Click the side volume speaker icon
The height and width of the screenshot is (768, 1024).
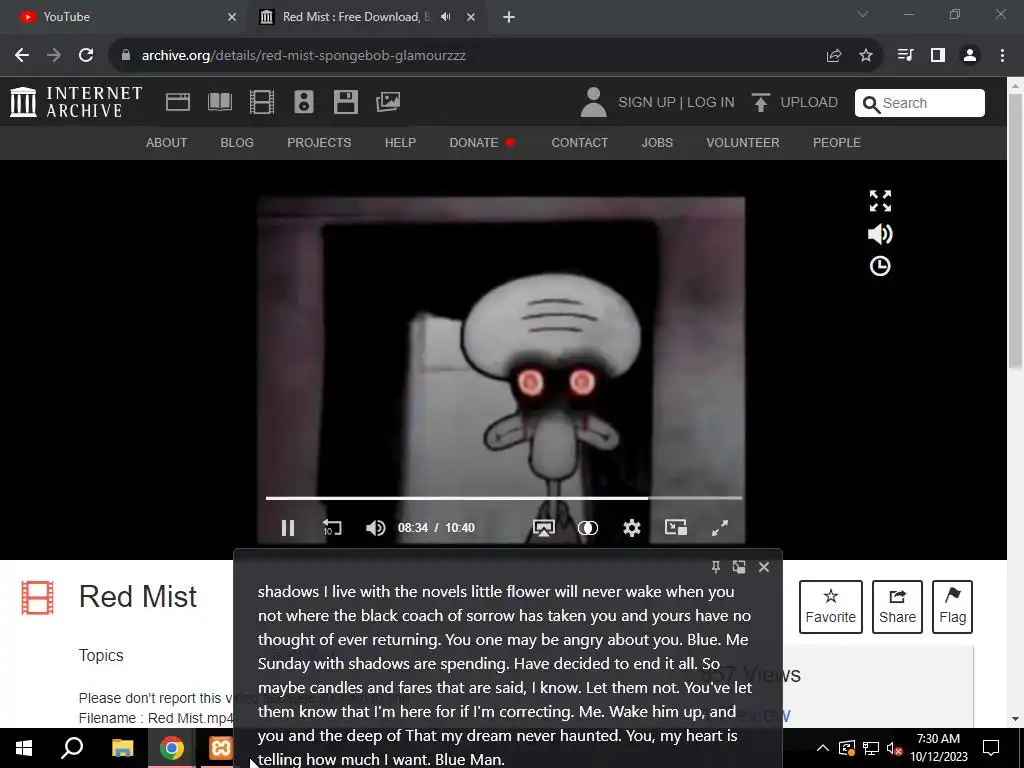coord(880,234)
